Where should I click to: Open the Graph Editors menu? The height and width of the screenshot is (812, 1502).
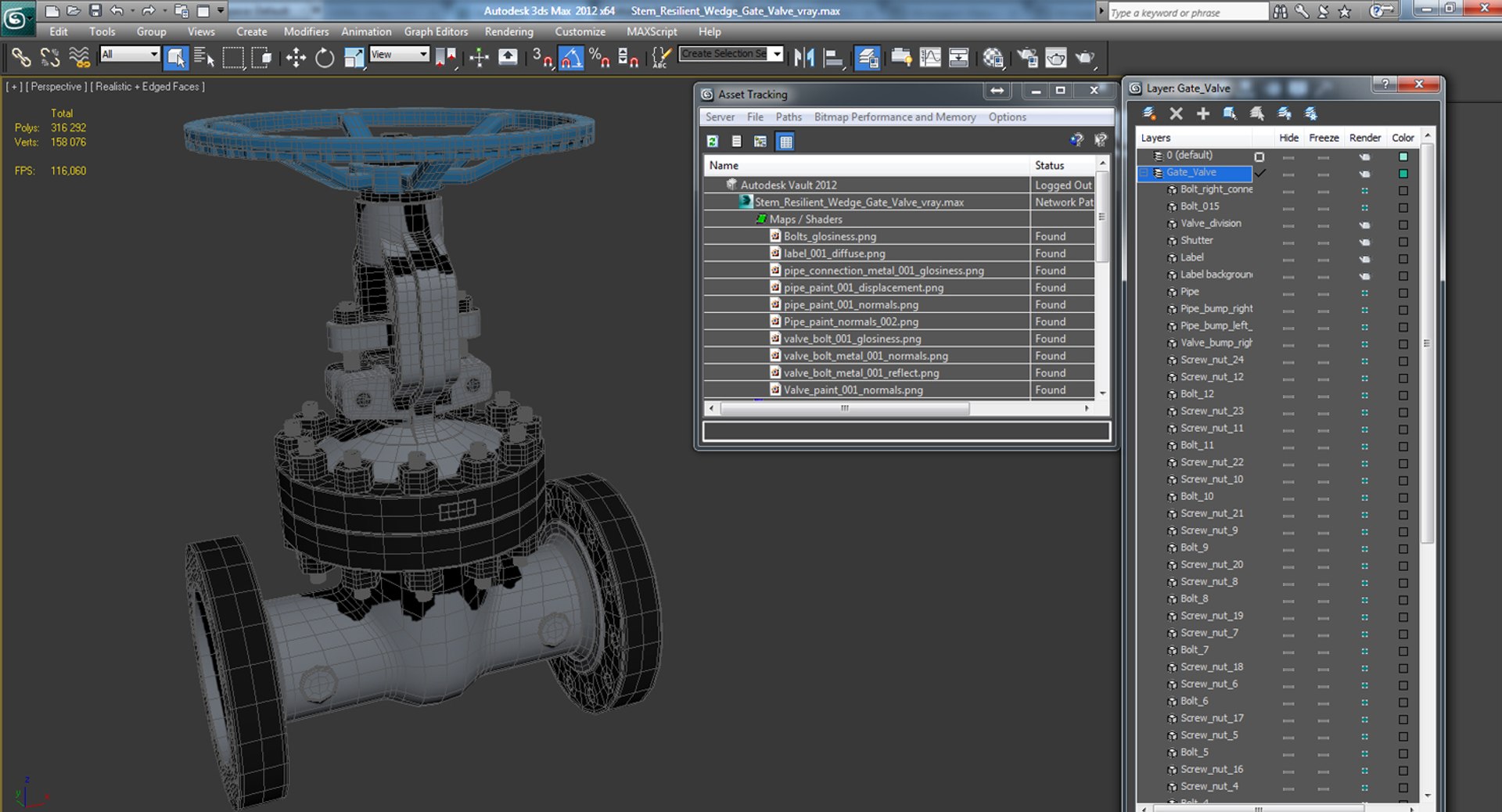[x=436, y=31]
